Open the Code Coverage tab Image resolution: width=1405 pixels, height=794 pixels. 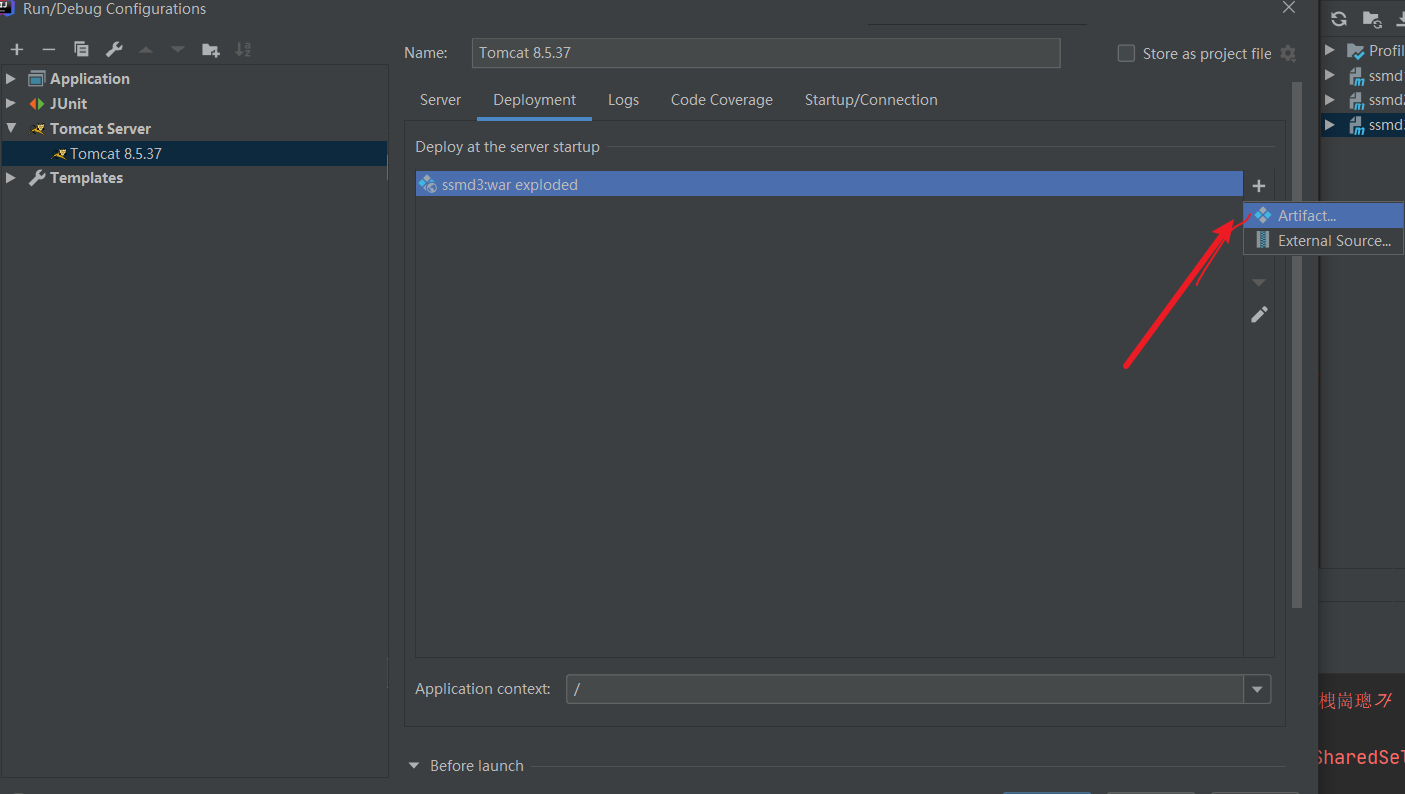click(721, 100)
